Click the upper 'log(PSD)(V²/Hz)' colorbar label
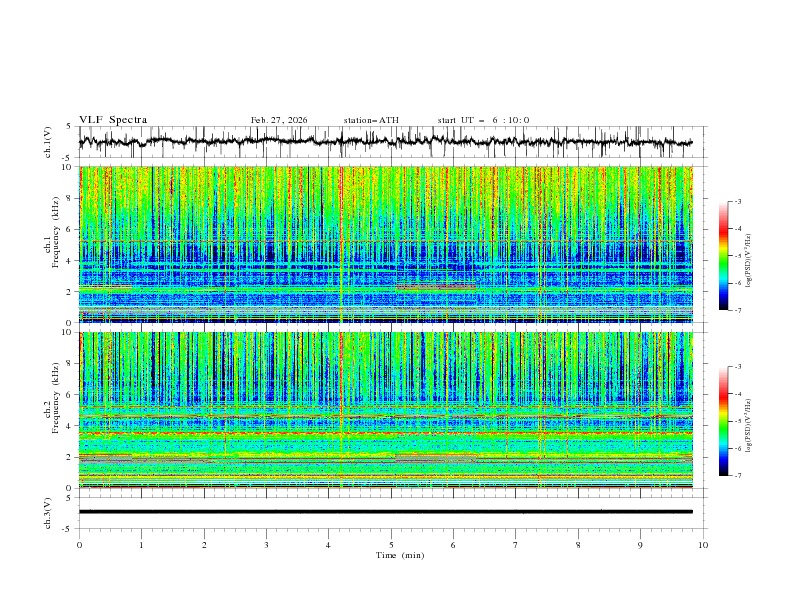 coord(749,260)
